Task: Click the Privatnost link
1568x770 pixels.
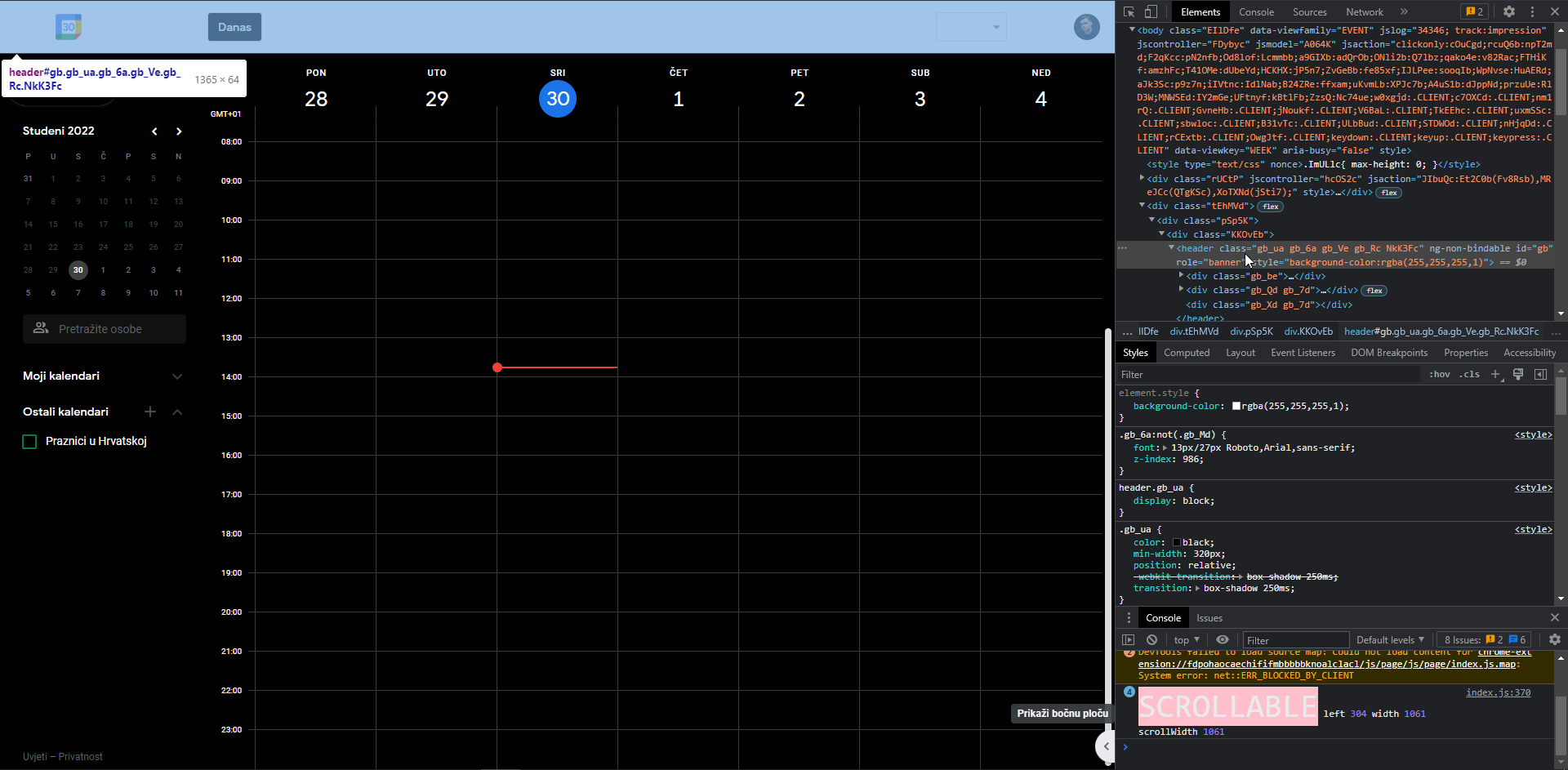Action: click(81, 757)
